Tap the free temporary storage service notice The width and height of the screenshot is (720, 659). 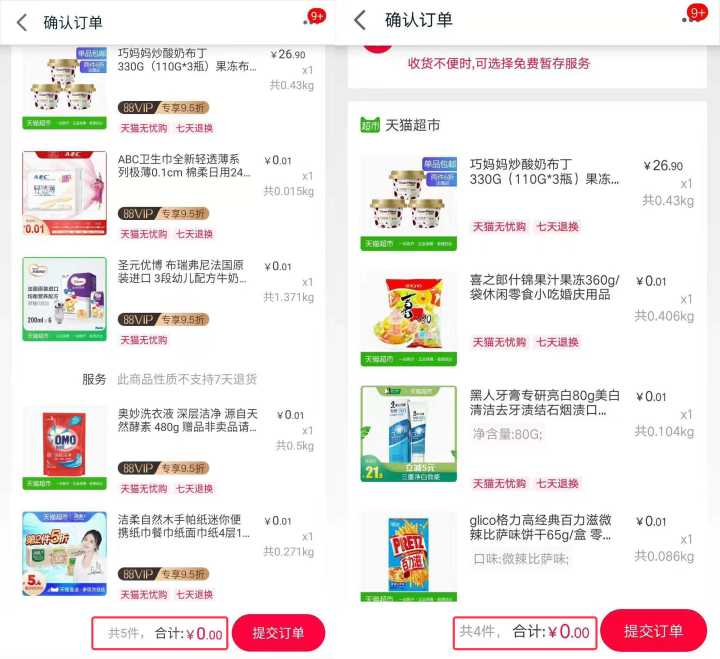[499, 63]
